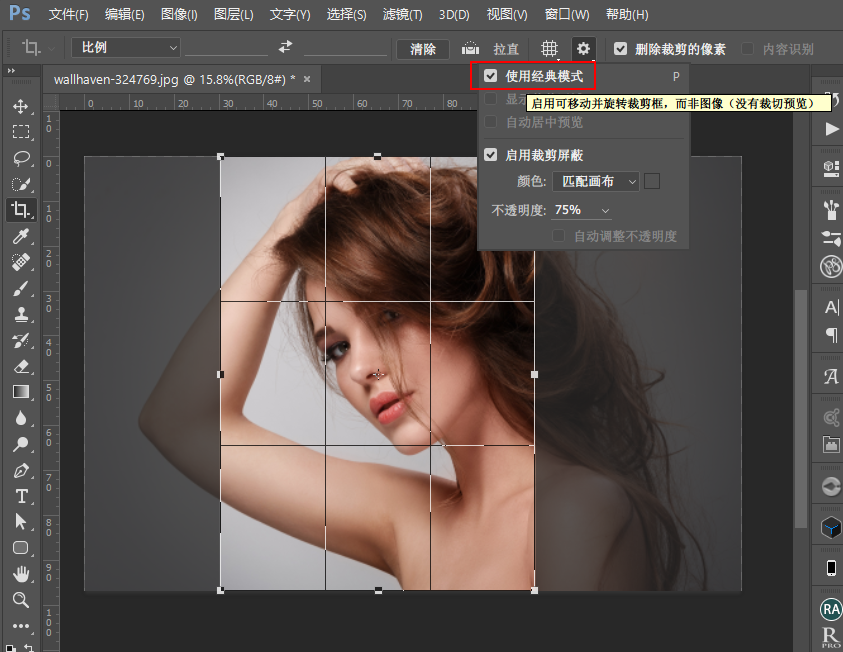Open the crop settings gear

coord(583,48)
